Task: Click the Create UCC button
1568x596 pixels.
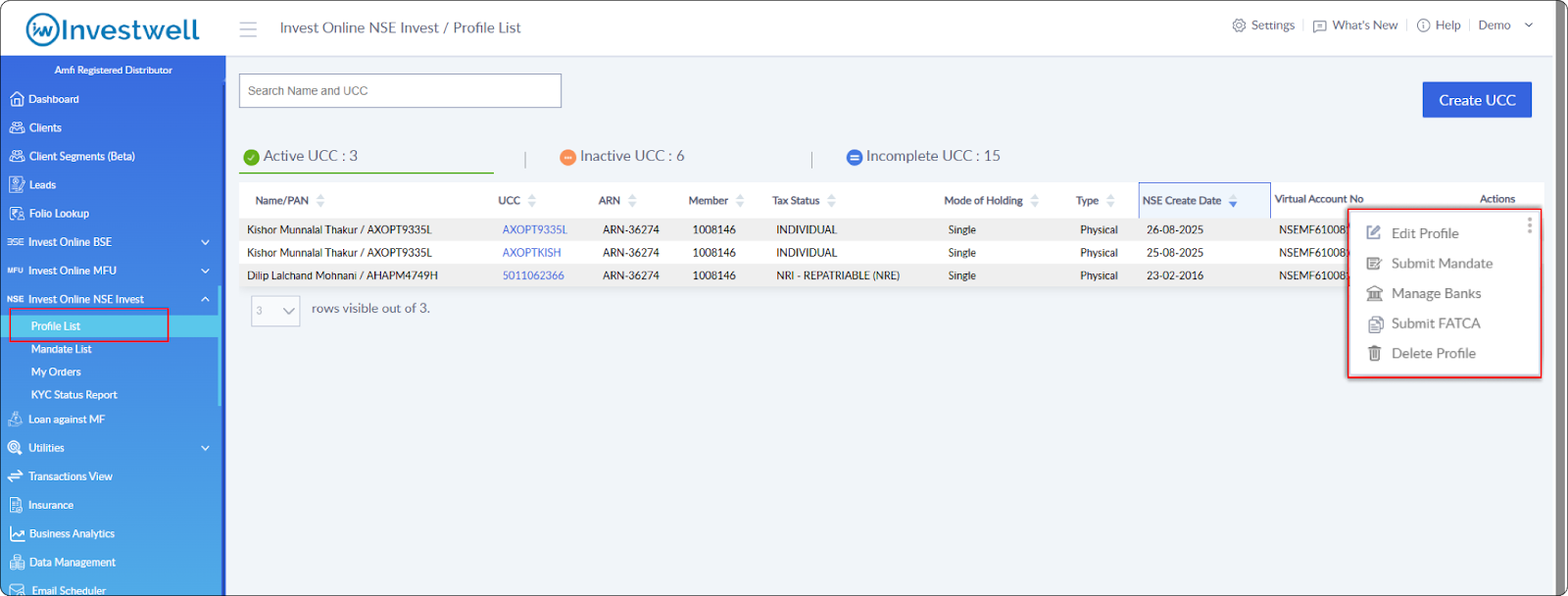Action: click(1477, 100)
